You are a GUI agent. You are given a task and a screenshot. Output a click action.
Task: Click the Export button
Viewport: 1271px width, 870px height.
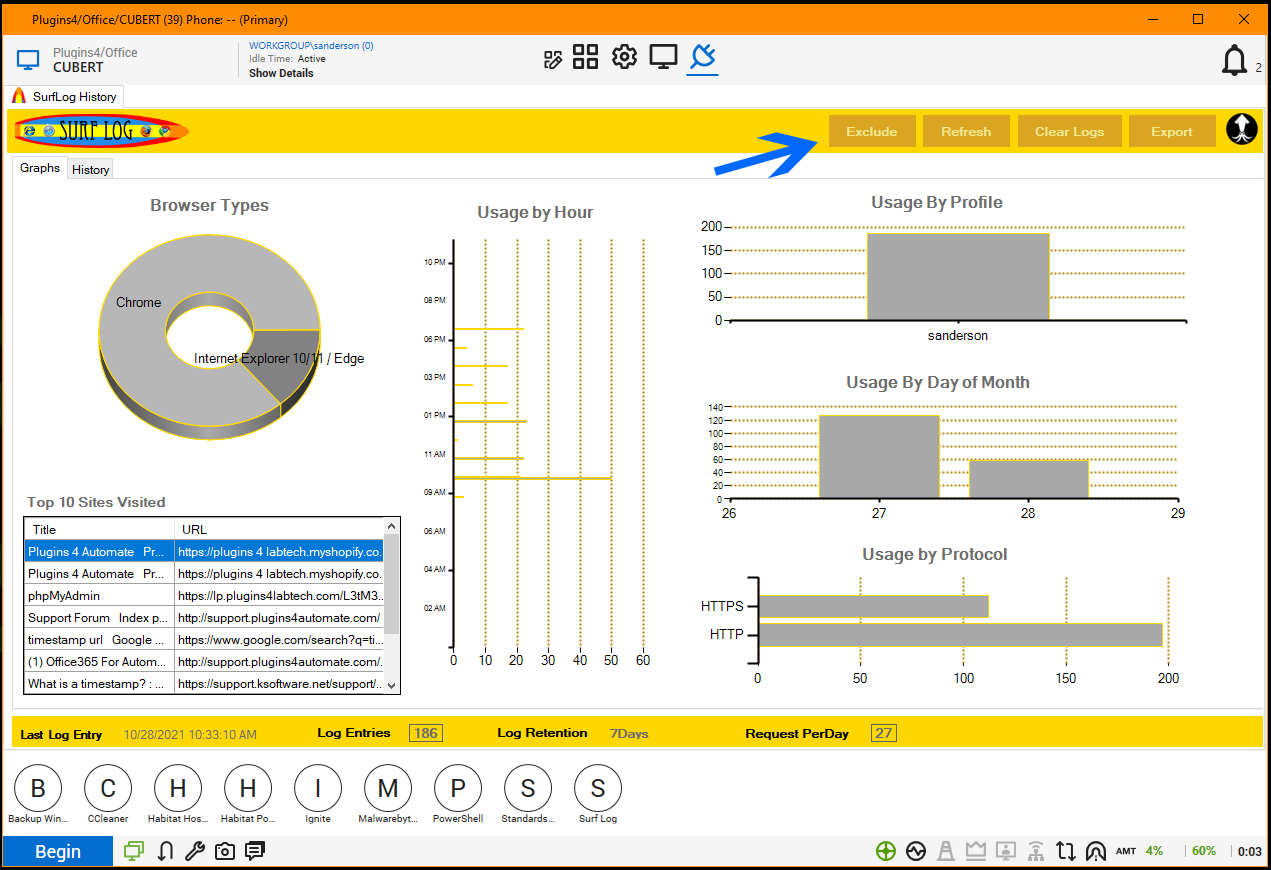tap(1172, 131)
